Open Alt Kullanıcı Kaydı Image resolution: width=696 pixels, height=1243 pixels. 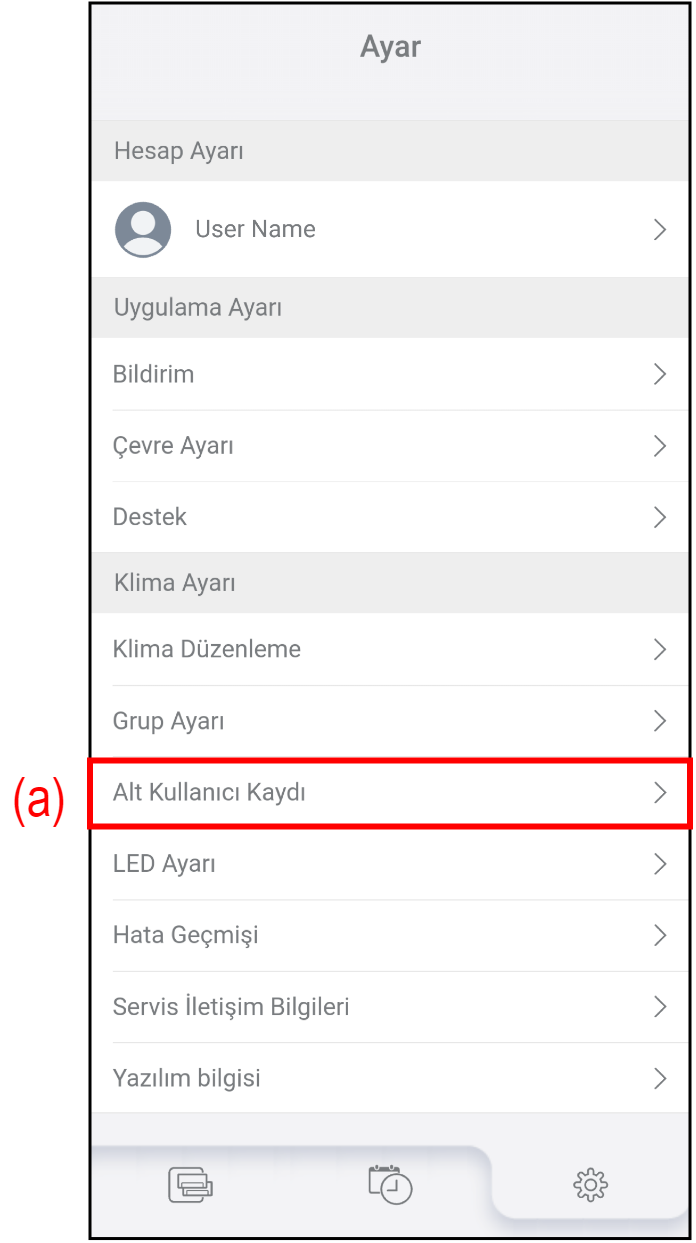(x=209, y=793)
